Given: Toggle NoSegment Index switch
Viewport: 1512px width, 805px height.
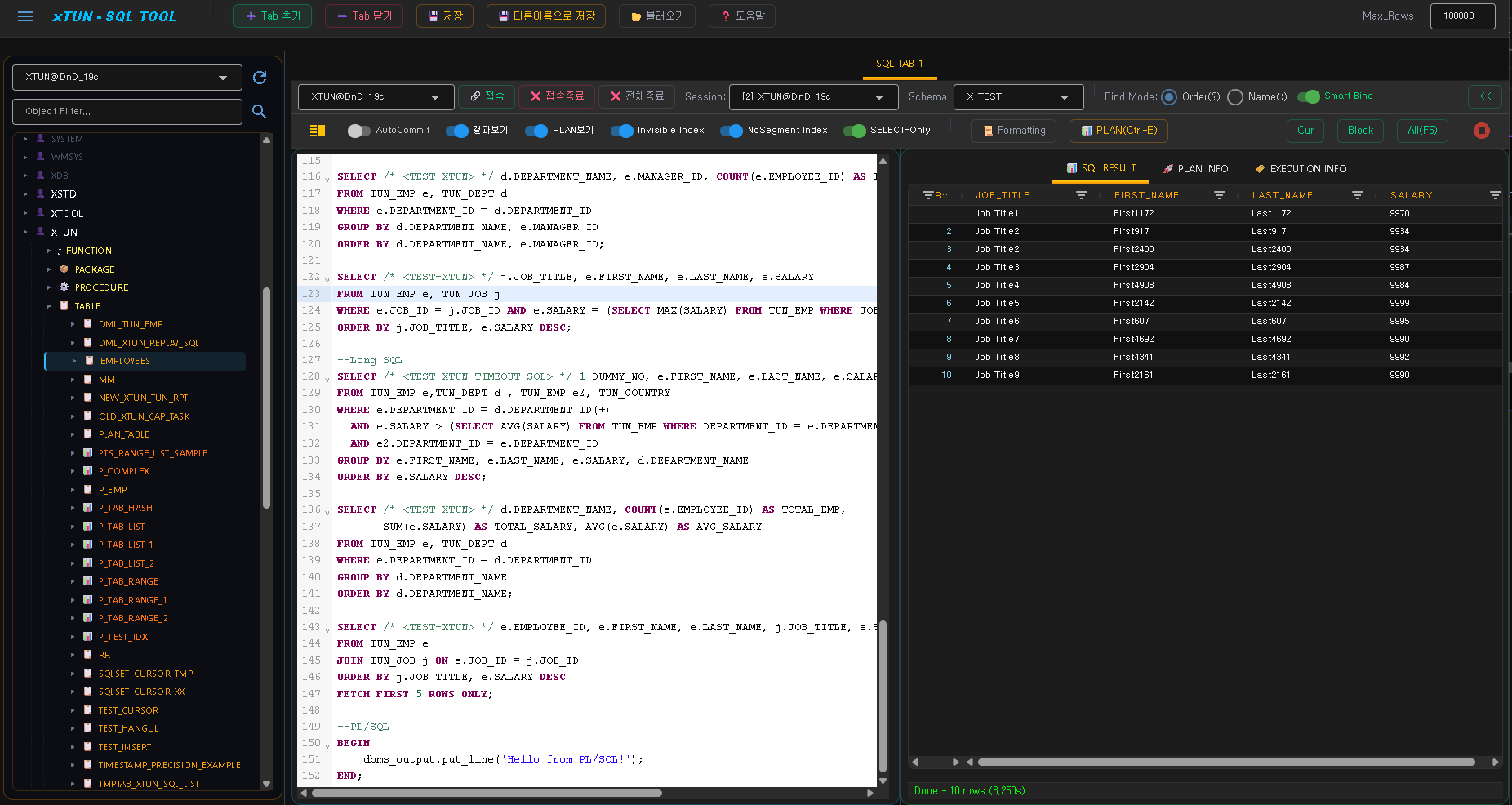Looking at the screenshot, I should pyautogui.click(x=732, y=131).
